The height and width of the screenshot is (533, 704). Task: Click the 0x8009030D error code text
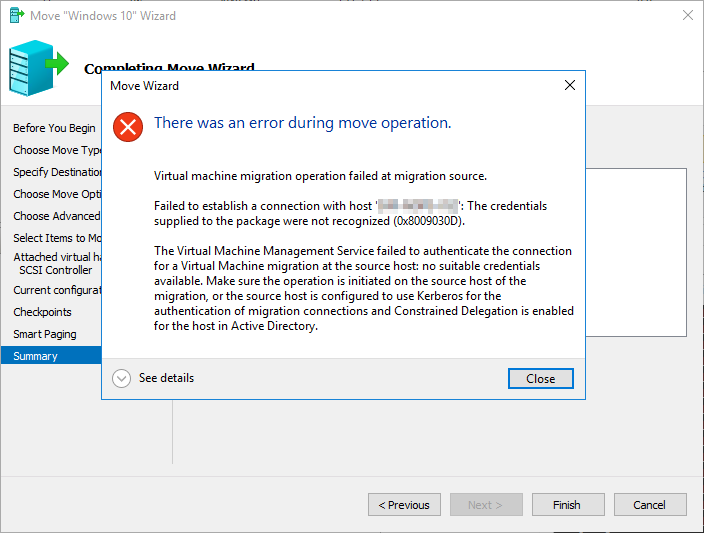[429, 221]
